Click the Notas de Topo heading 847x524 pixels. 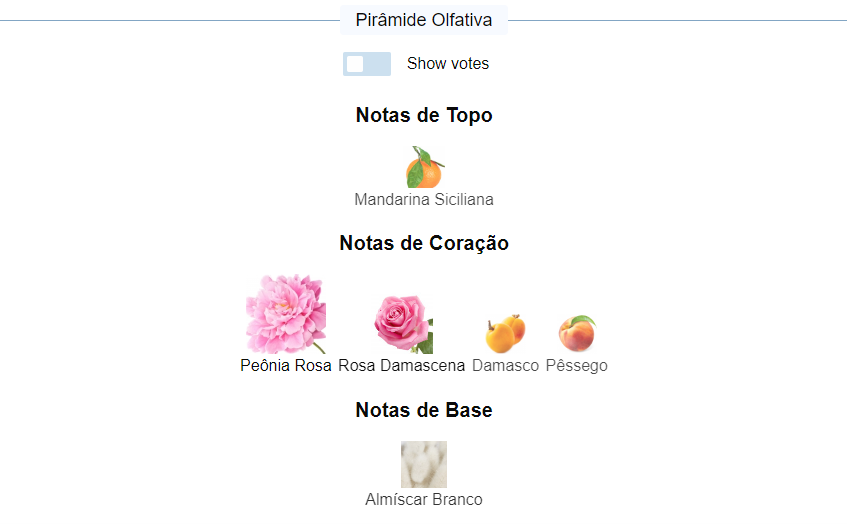point(424,116)
